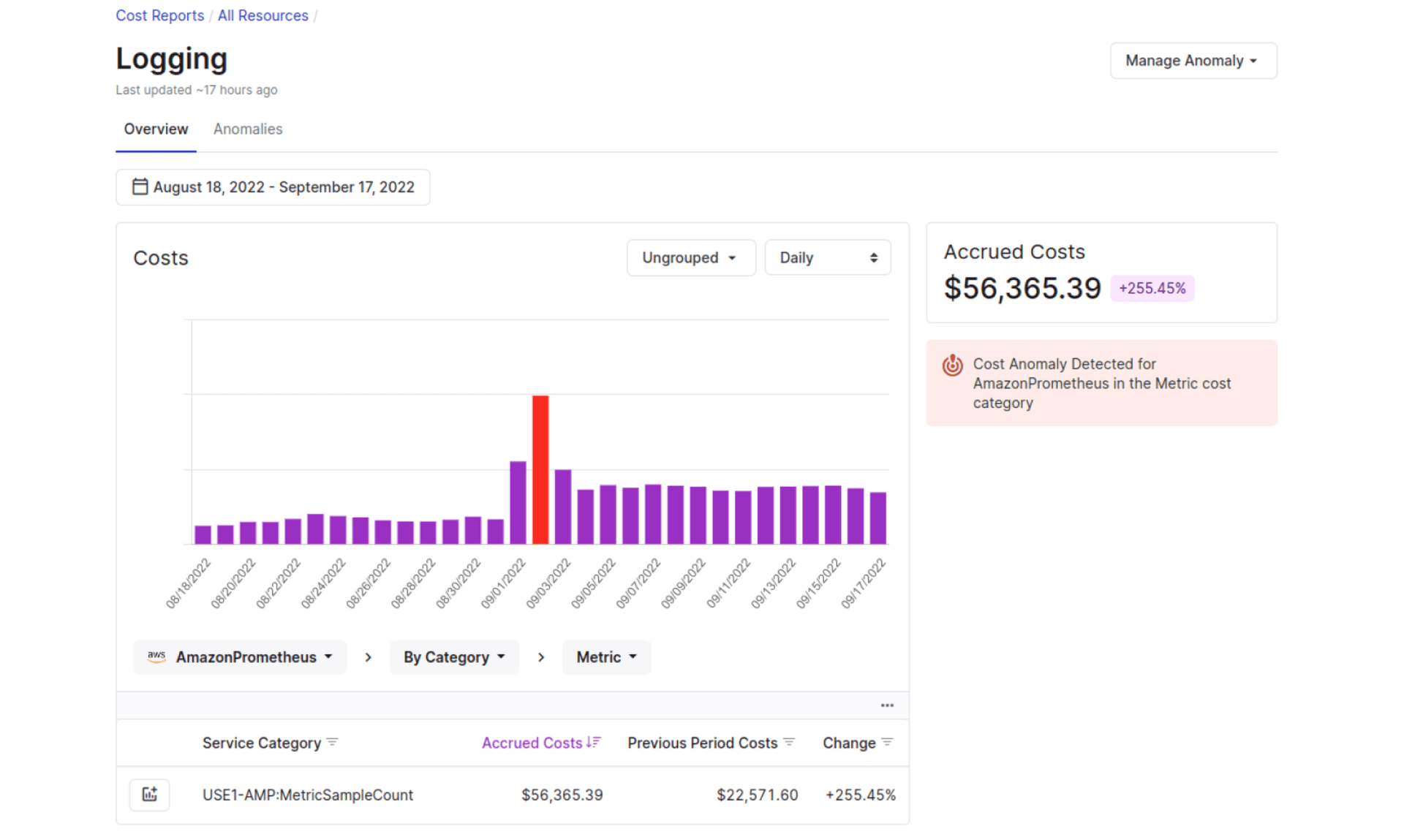Open the Ungrouped dropdown
Screen dimensions: 1404x840
[690, 257]
